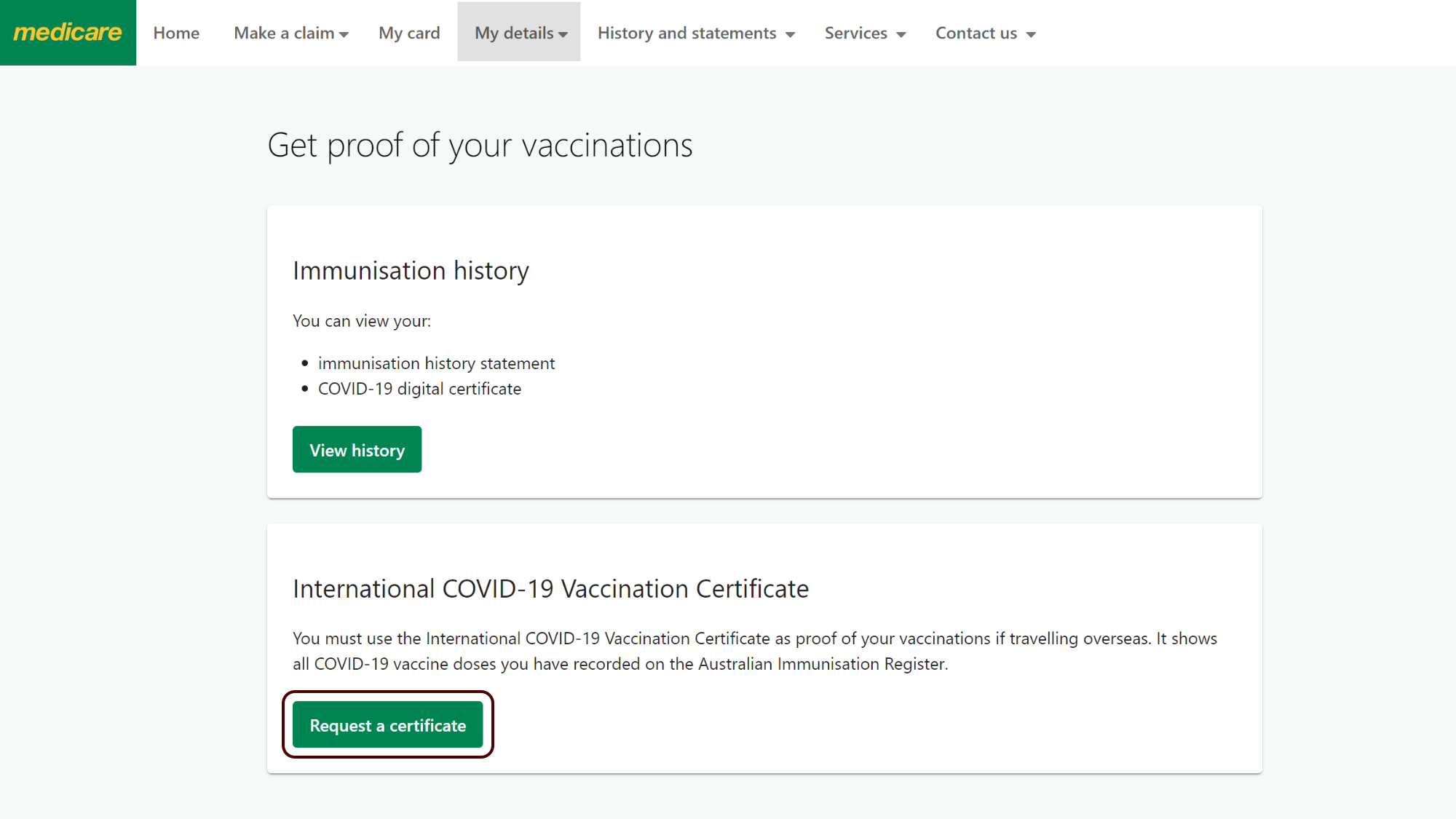Open the Contact us menu

click(986, 33)
